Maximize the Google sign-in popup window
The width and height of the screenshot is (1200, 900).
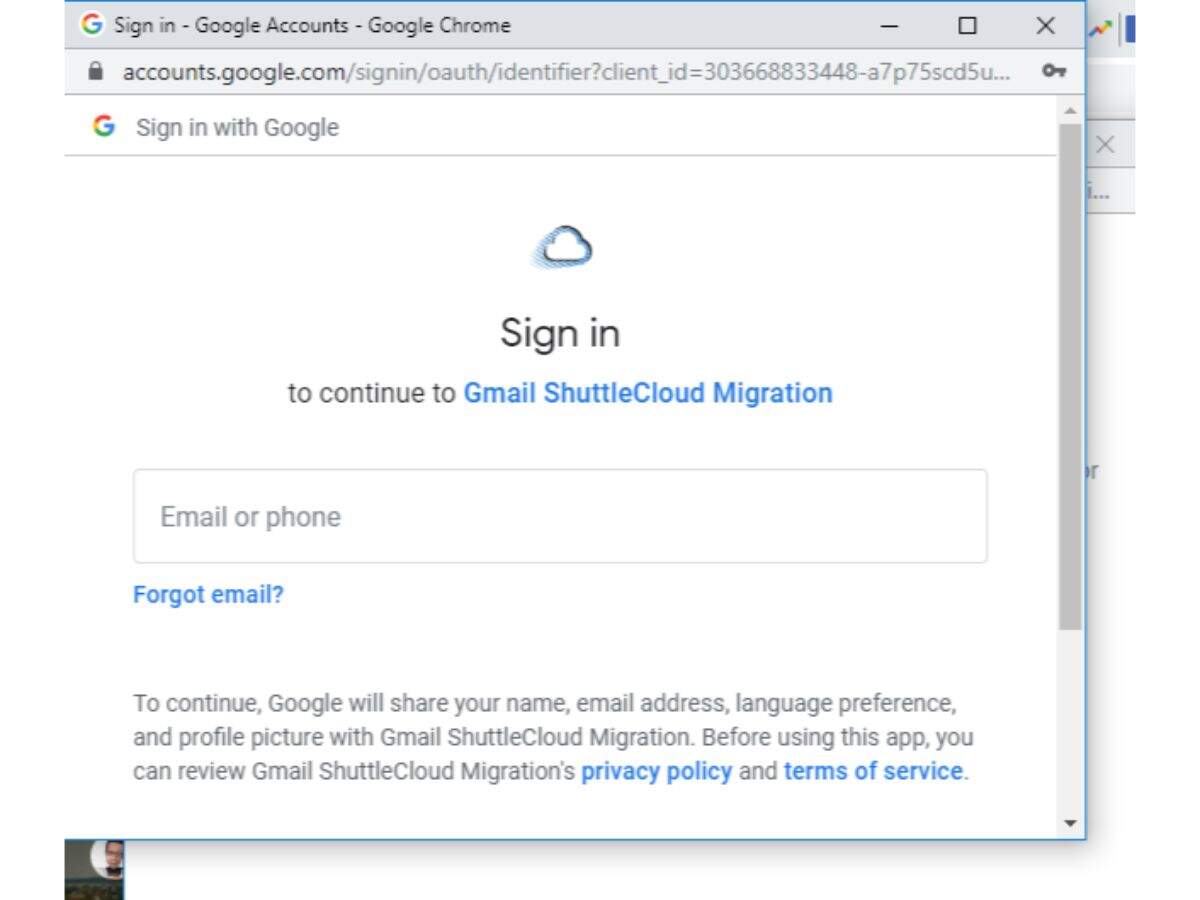pyautogui.click(x=967, y=26)
